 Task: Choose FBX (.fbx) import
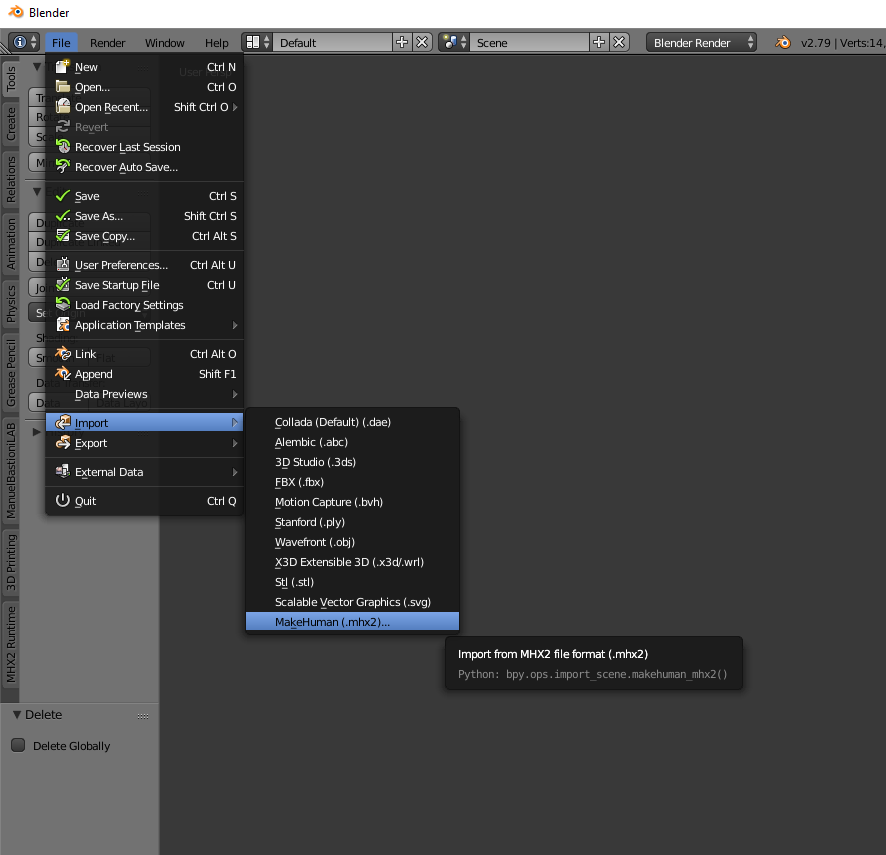point(352,482)
